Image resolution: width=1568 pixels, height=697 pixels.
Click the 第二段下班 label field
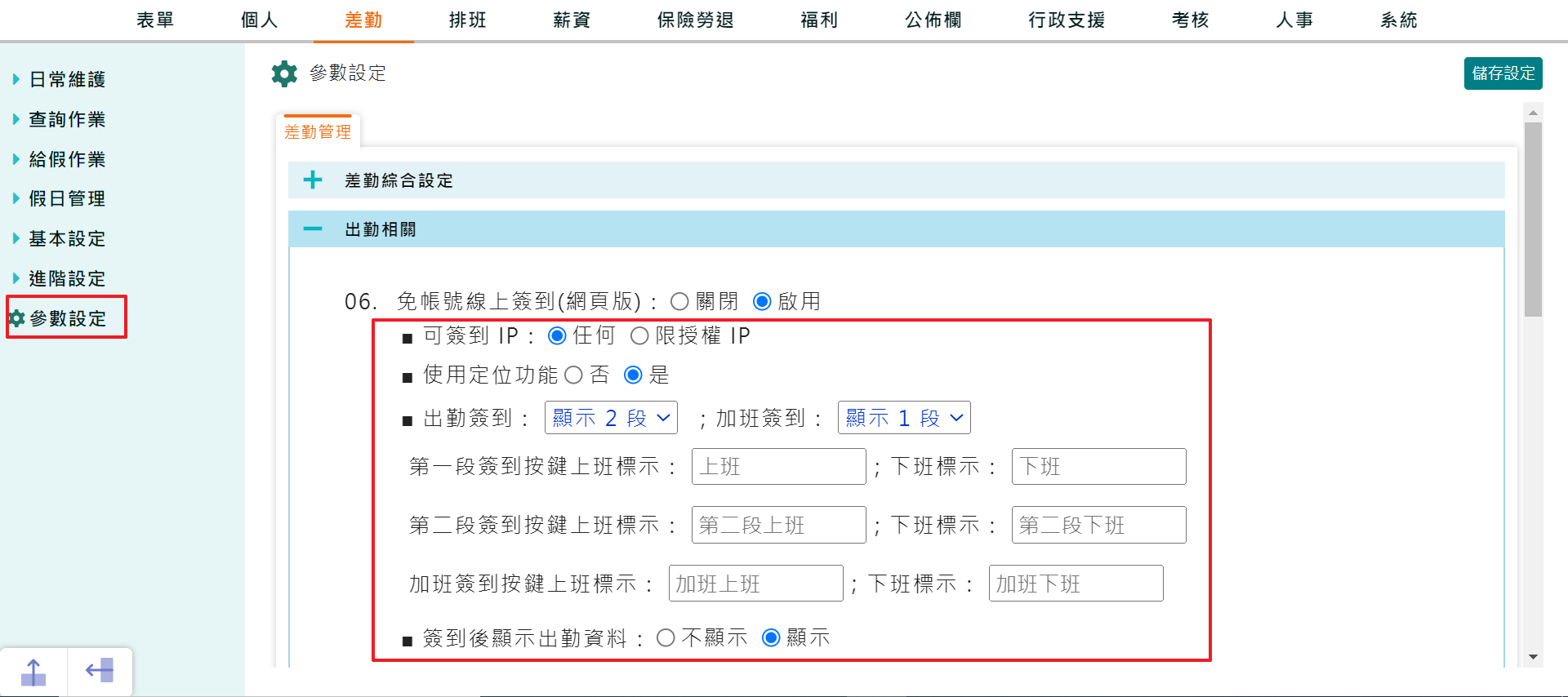coord(1099,525)
